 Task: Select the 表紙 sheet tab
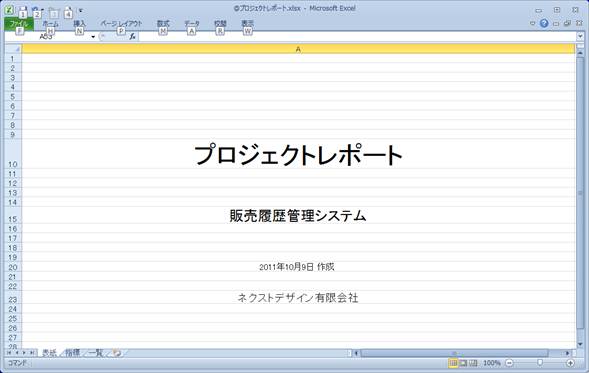(49, 353)
